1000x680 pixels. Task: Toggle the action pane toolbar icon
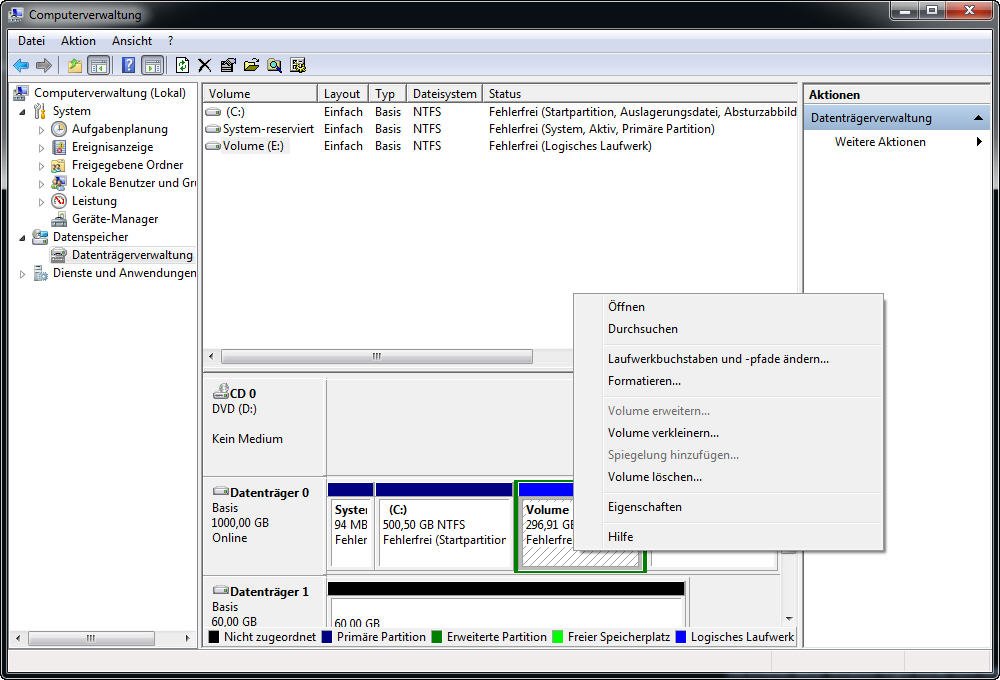152,65
